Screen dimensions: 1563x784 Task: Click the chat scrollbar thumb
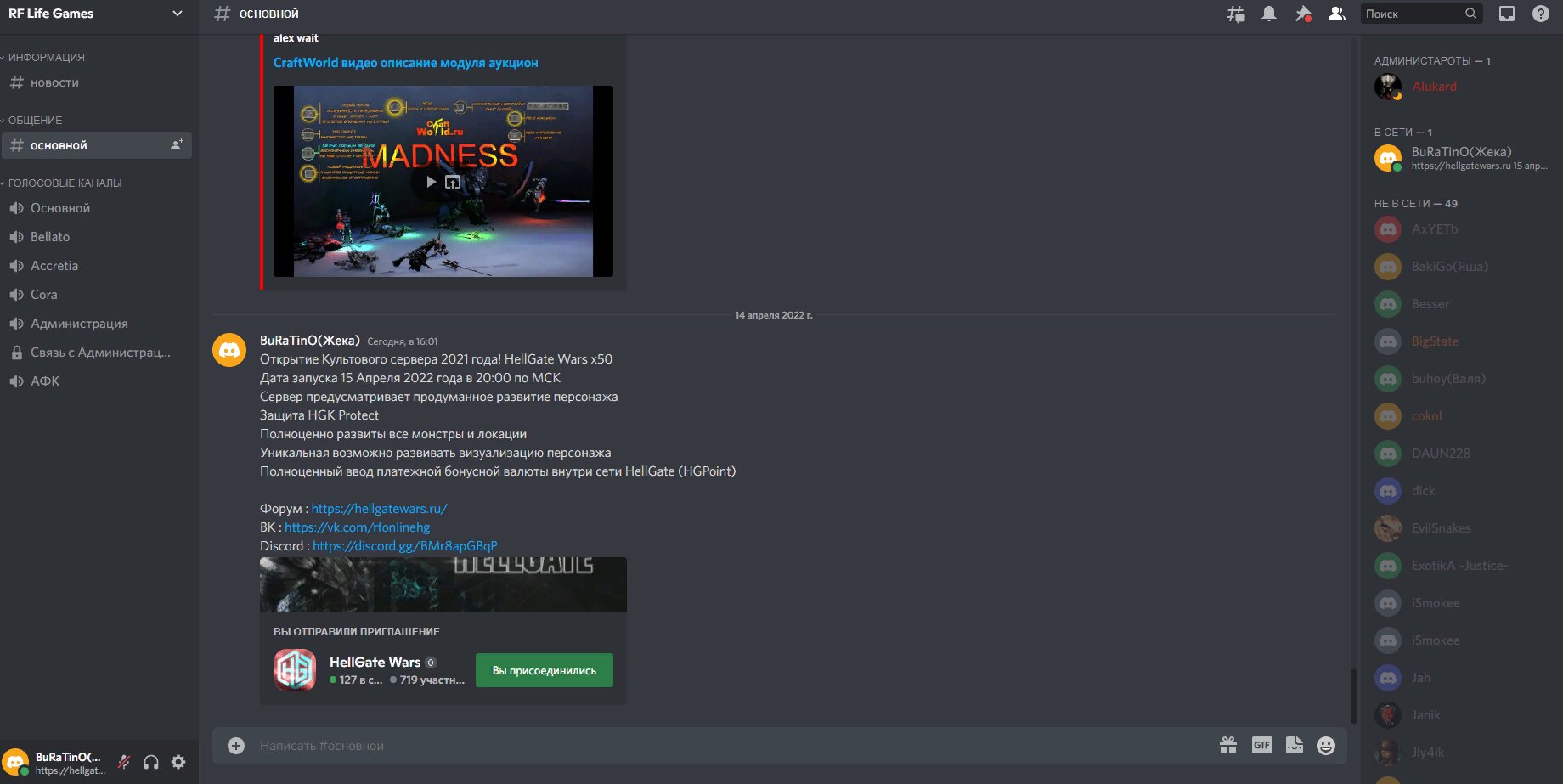tap(1354, 697)
